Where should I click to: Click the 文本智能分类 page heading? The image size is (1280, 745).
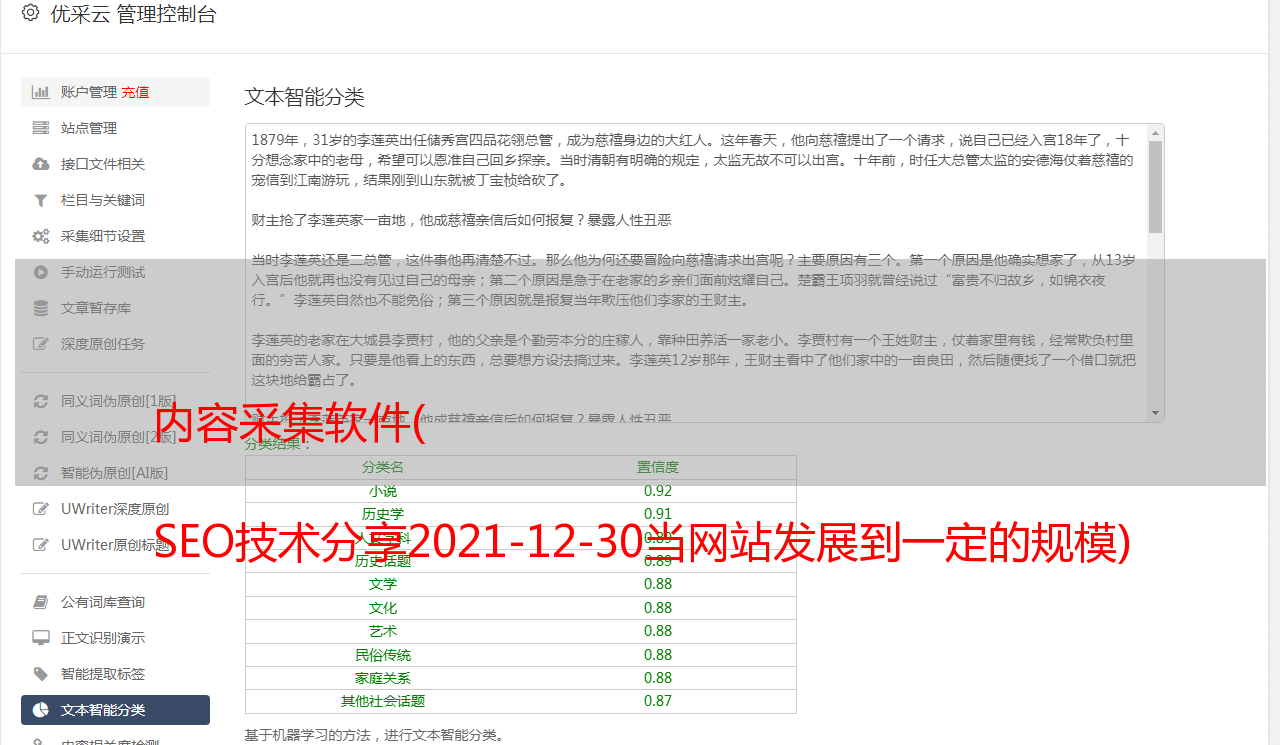(305, 97)
